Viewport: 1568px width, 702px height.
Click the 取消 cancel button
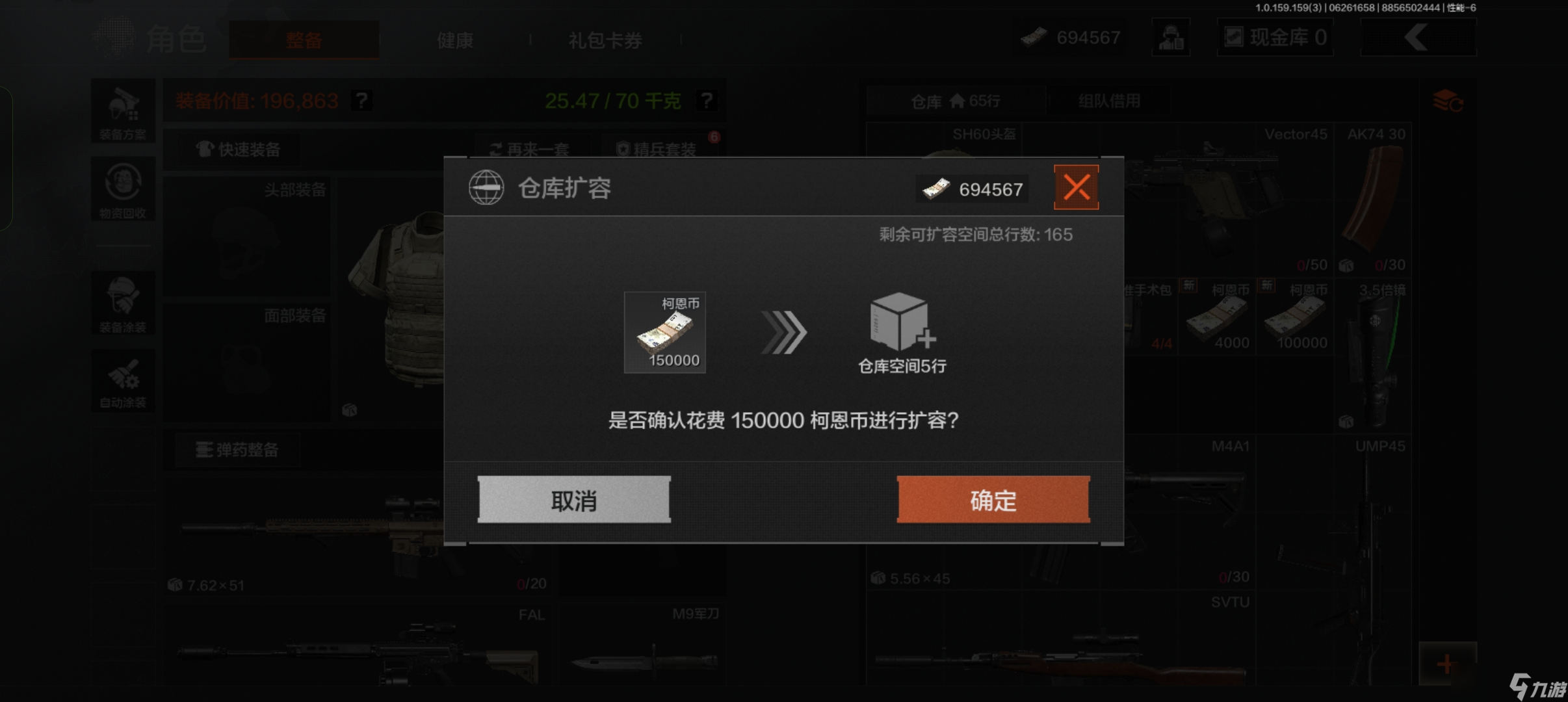[x=574, y=499]
